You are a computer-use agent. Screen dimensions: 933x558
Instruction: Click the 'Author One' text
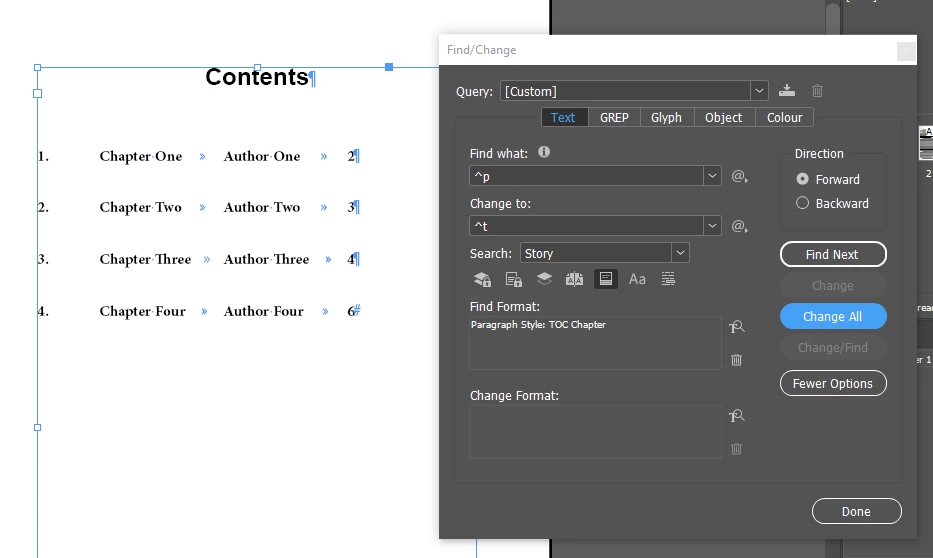(262, 156)
